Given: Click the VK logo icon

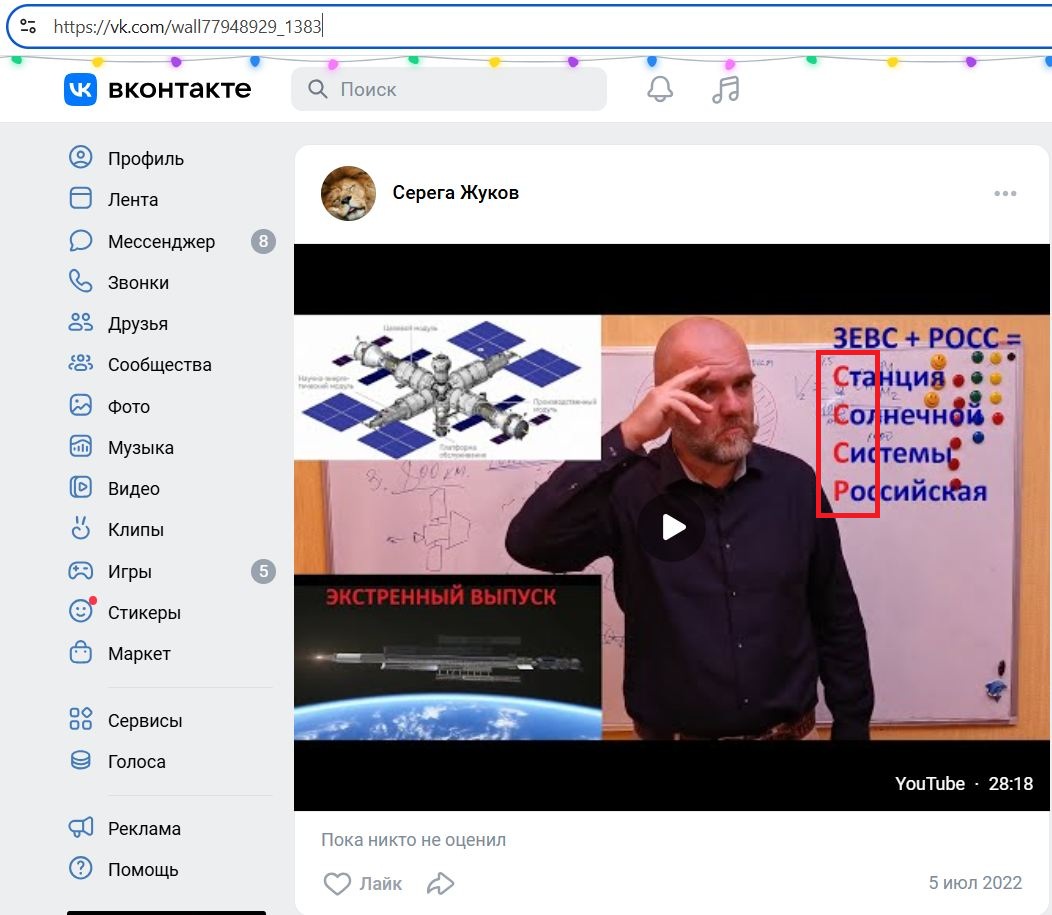Looking at the screenshot, I should click(80, 89).
